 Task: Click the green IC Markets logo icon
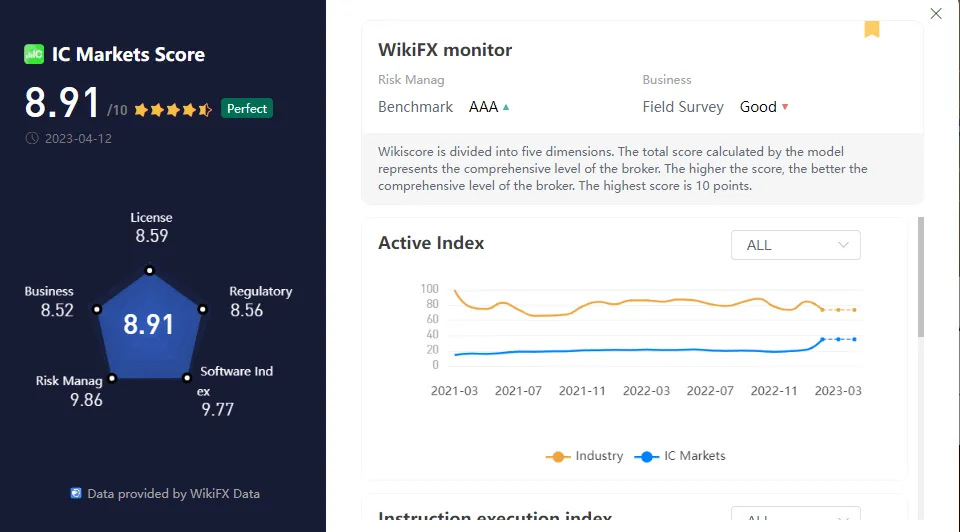[34, 54]
